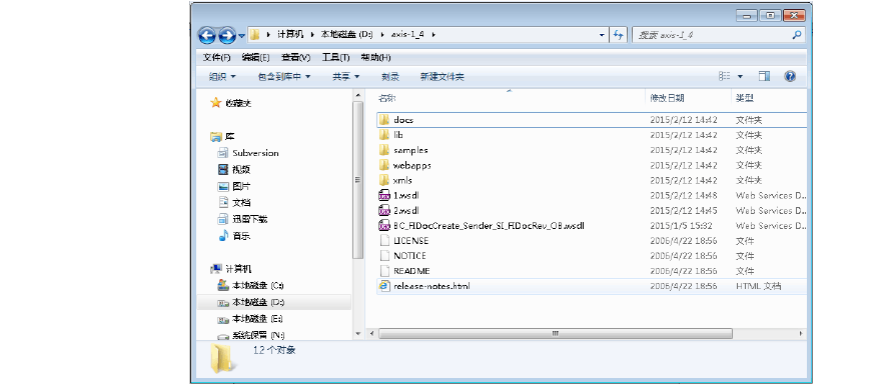893x384 pixels.
Task: Select the docs folder icon
Action: pyautogui.click(x=384, y=120)
